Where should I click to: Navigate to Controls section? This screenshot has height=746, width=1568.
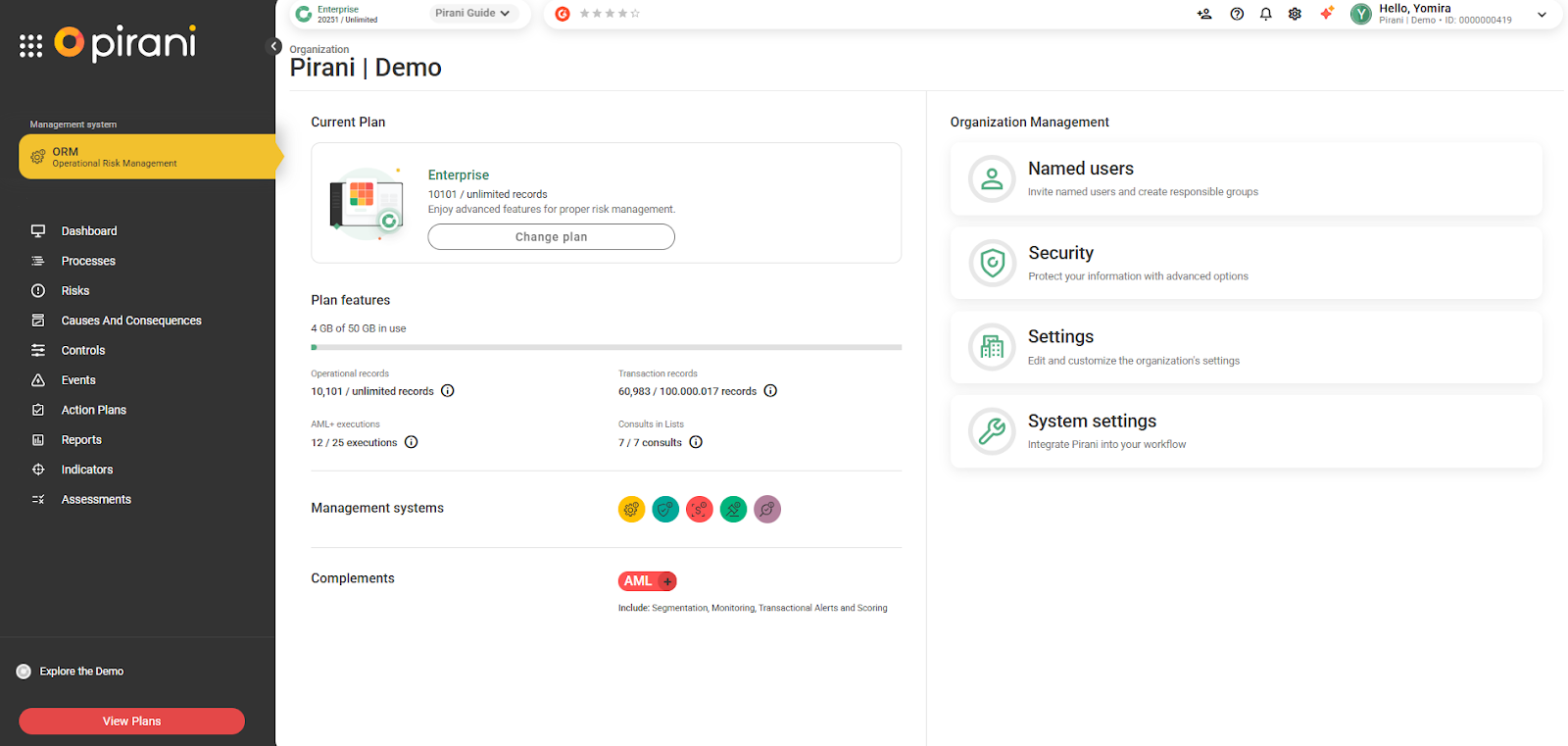click(83, 350)
